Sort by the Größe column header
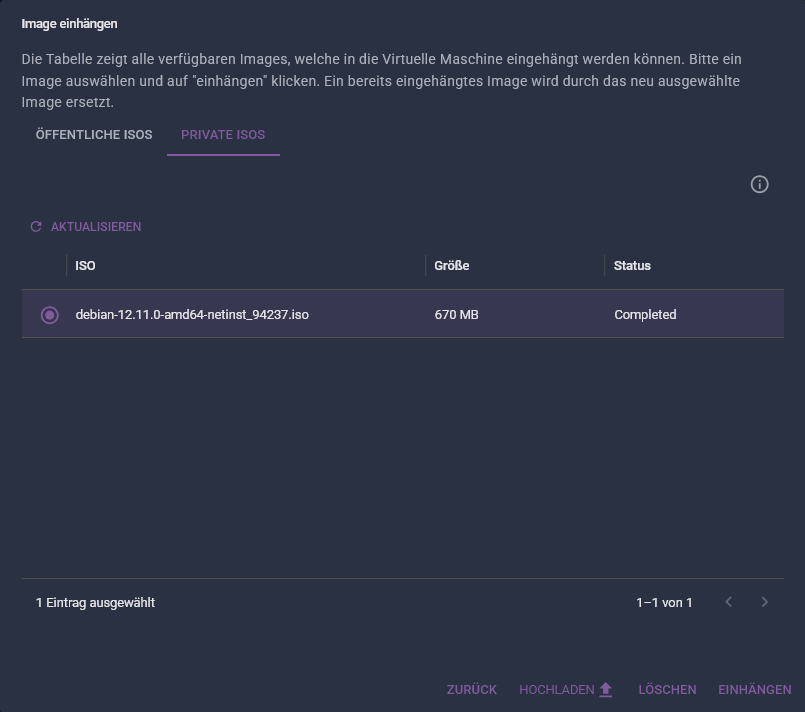 click(x=452, y=265)
